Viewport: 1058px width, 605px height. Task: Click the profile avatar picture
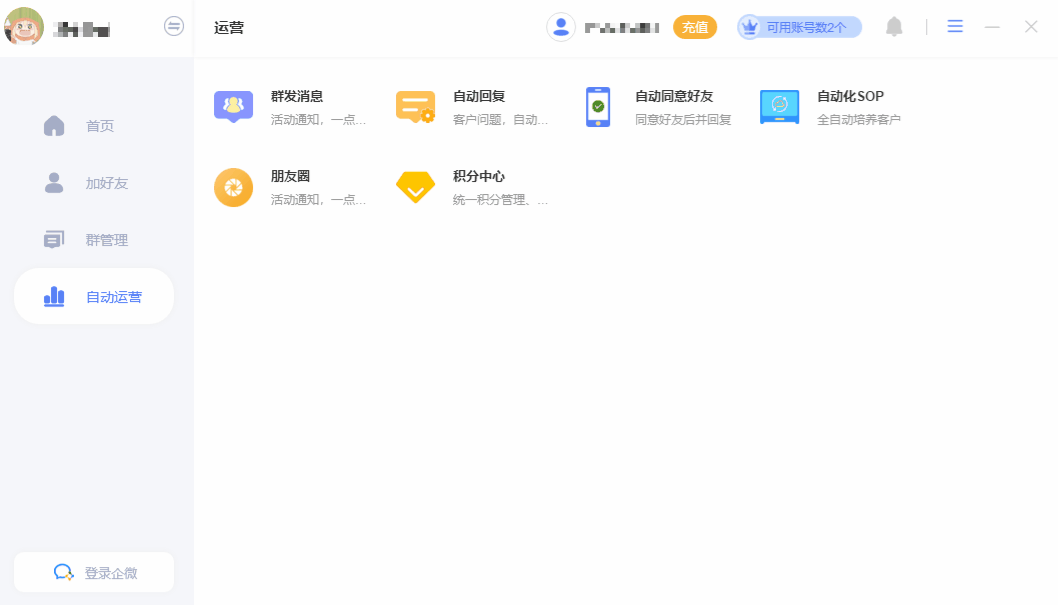tap(24, 26)
